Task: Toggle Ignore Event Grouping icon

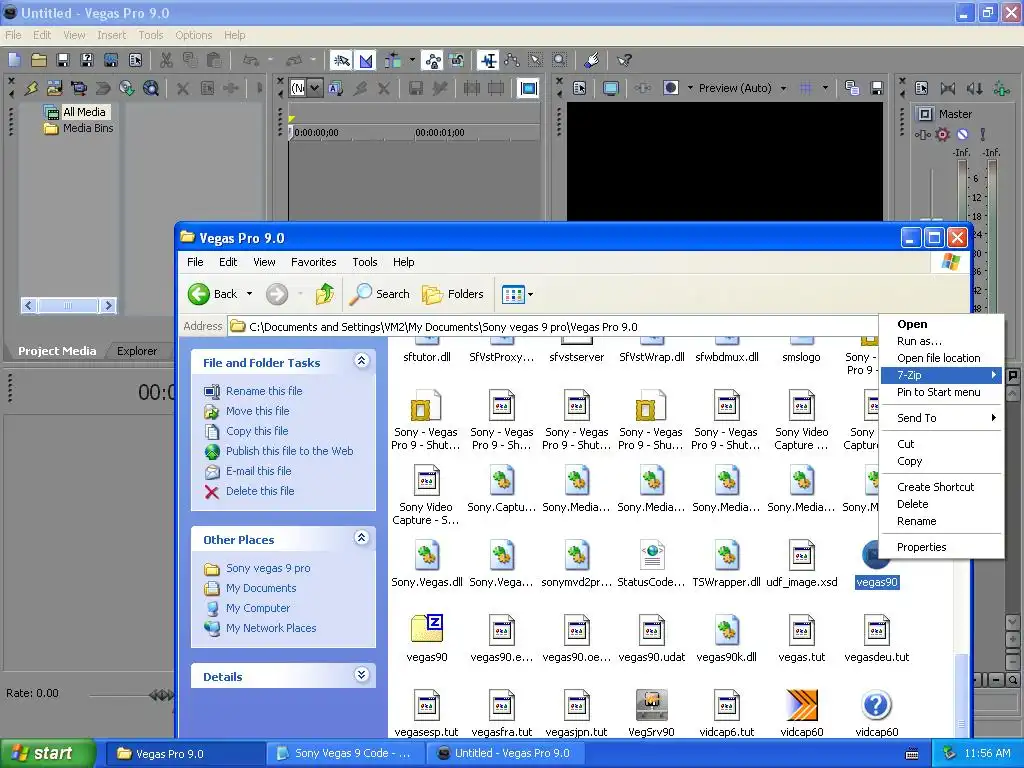Action: coord(456,60)
